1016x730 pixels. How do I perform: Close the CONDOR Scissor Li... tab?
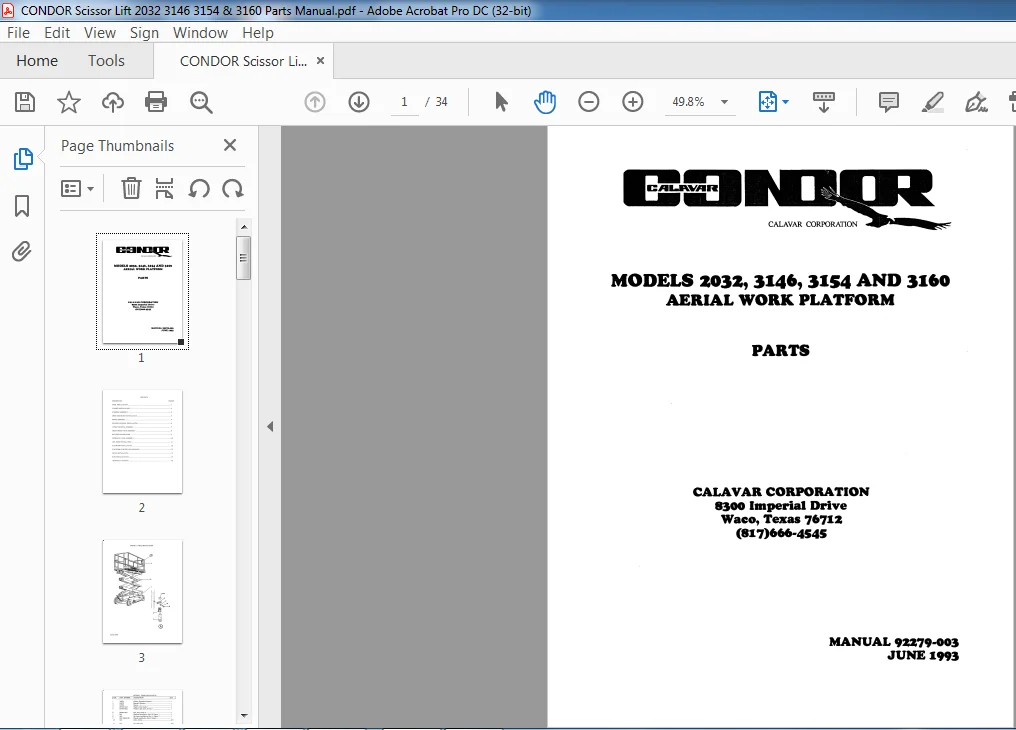point(320,60)
